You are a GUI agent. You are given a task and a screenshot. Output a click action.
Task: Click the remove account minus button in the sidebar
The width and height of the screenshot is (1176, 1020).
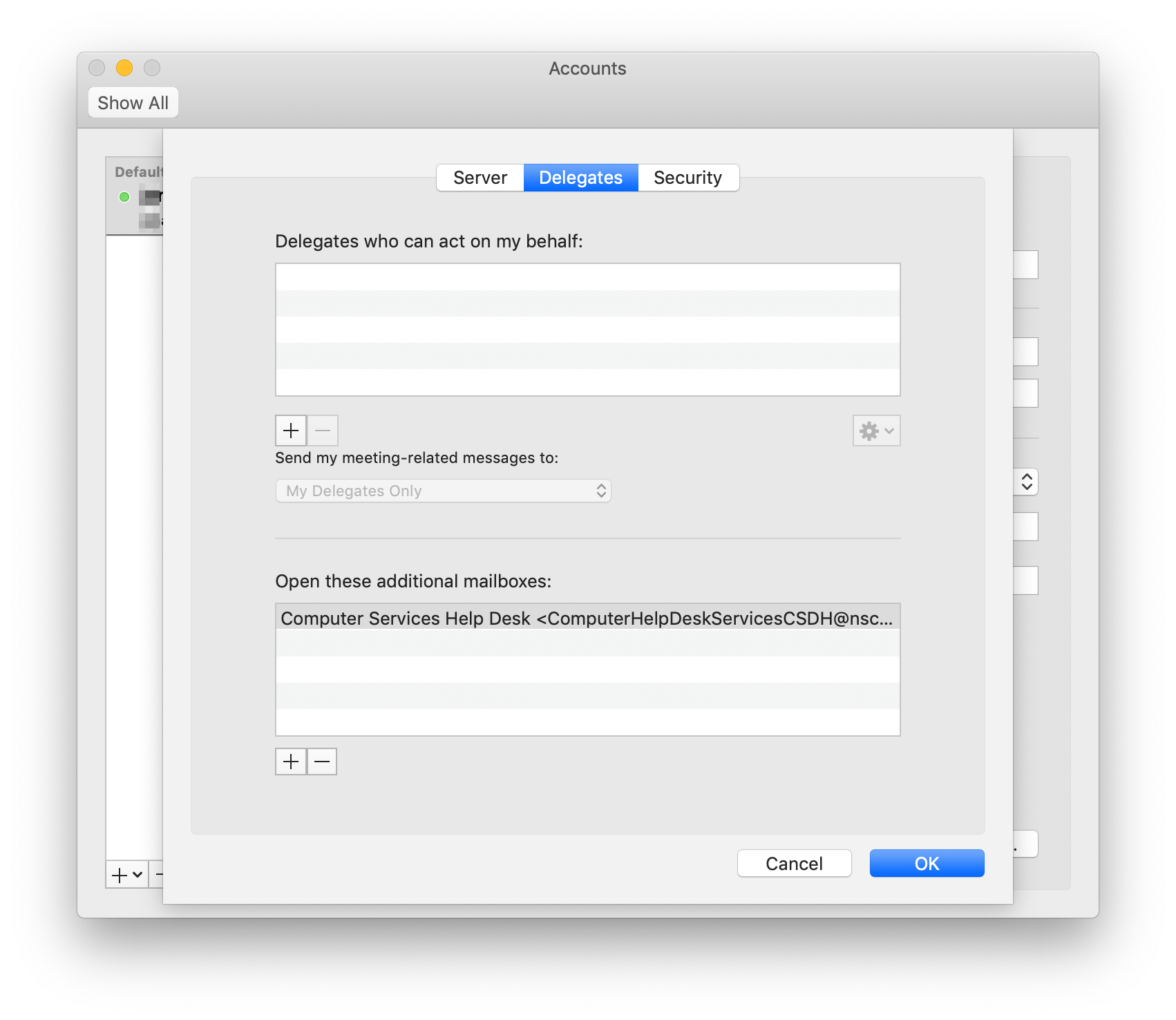point(159,875)
